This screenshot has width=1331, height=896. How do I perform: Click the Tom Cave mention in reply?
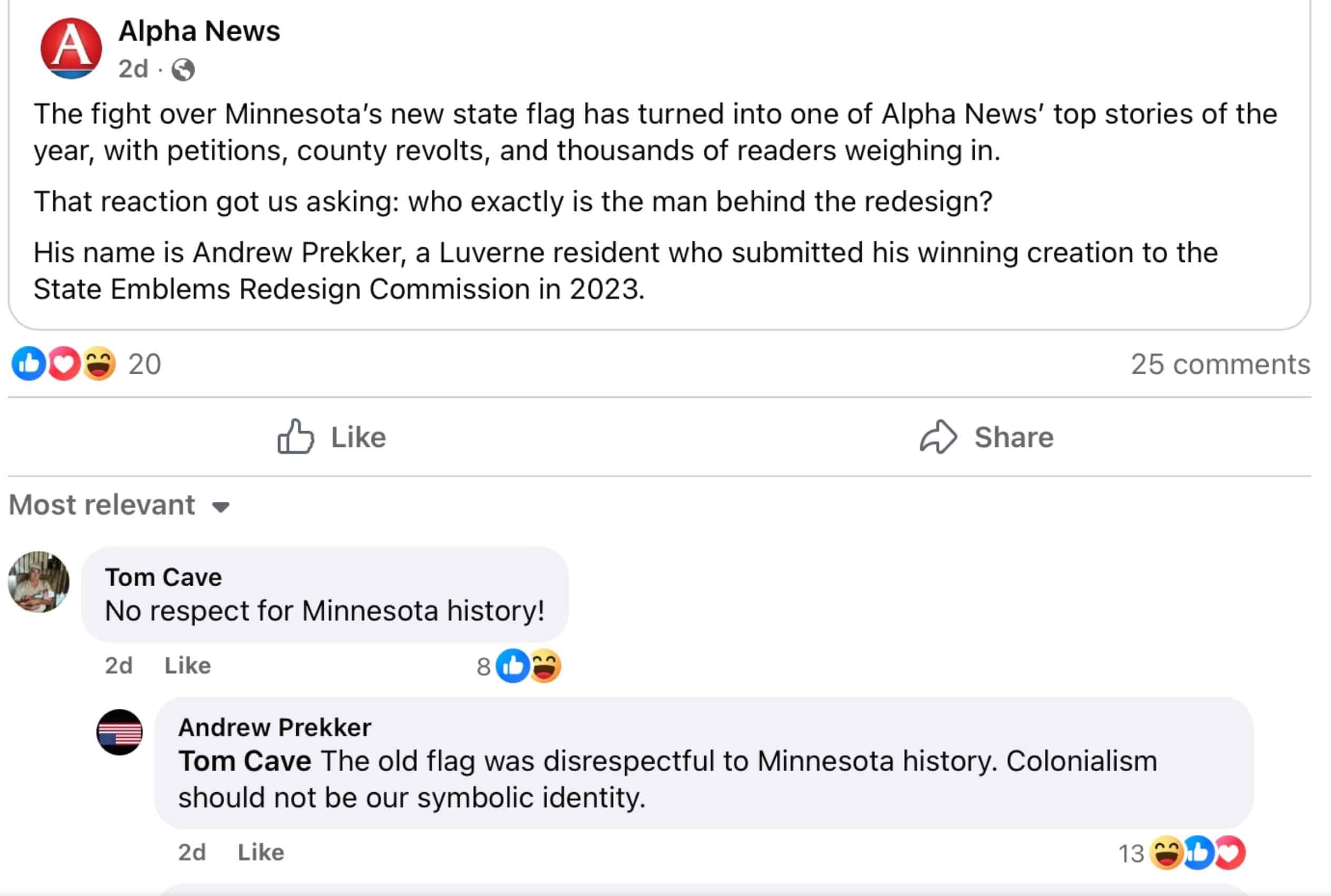point(245,761)
